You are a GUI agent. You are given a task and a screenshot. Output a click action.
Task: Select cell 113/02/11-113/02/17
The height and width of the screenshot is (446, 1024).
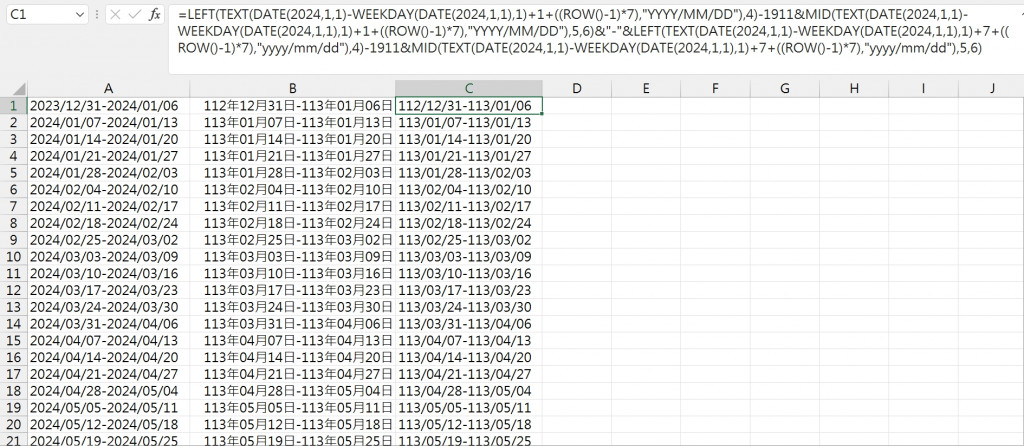pos(469,206)
